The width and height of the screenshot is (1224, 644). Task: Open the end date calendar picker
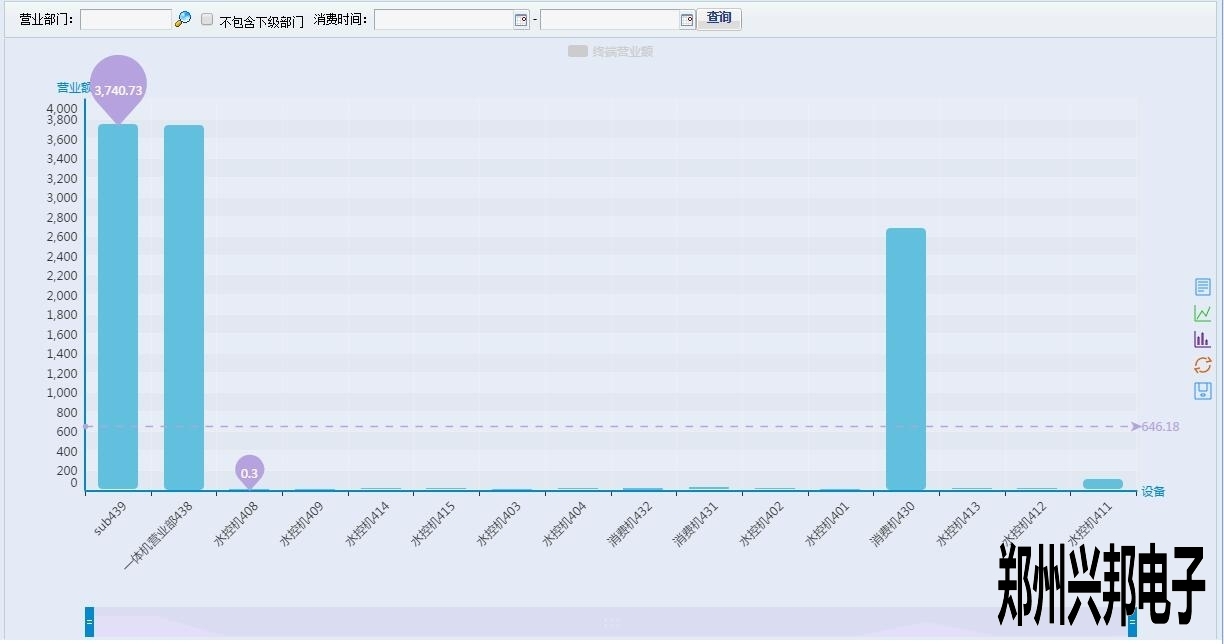687,19
